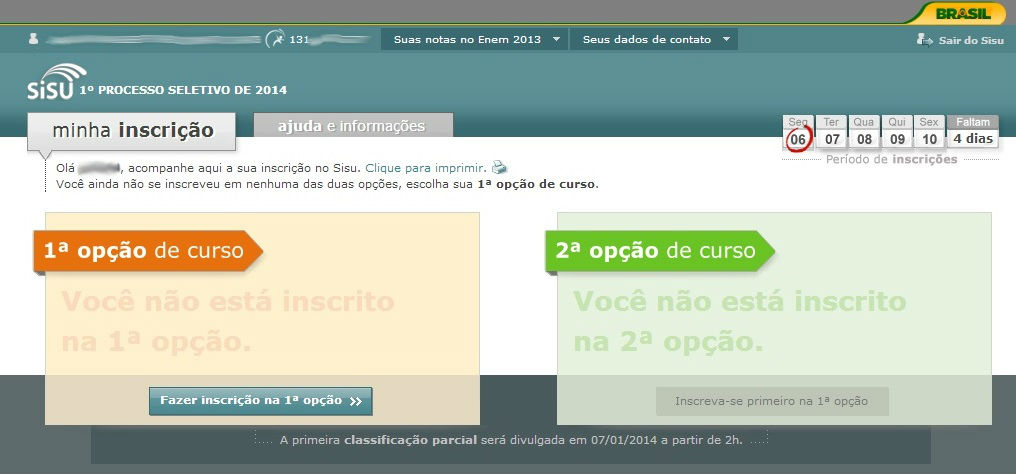Click the classificação parcial notice text
This screenshot has width=1016, height=474.
coord(511,440)
